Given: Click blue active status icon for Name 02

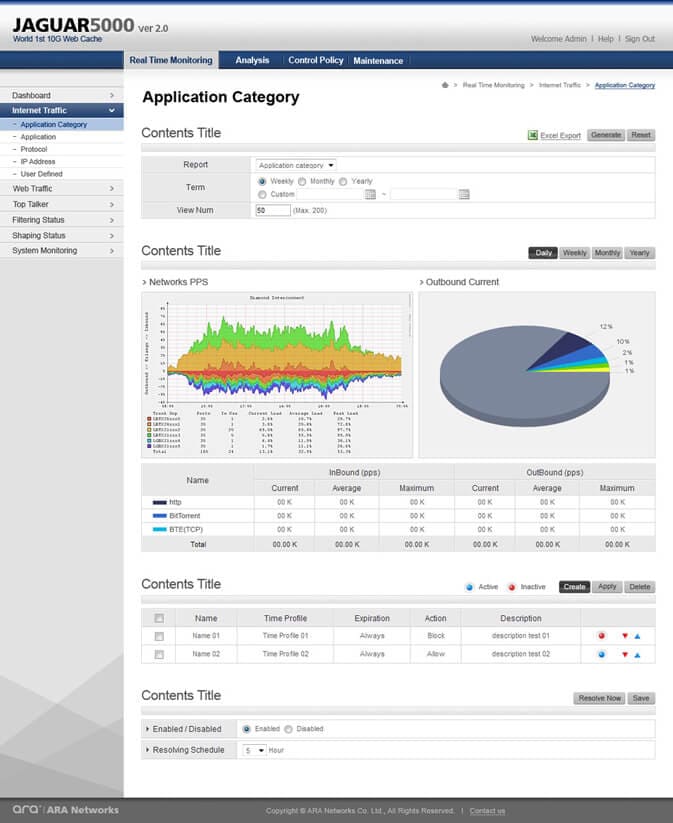Looking at the screenshot, I should click(602, 654).
